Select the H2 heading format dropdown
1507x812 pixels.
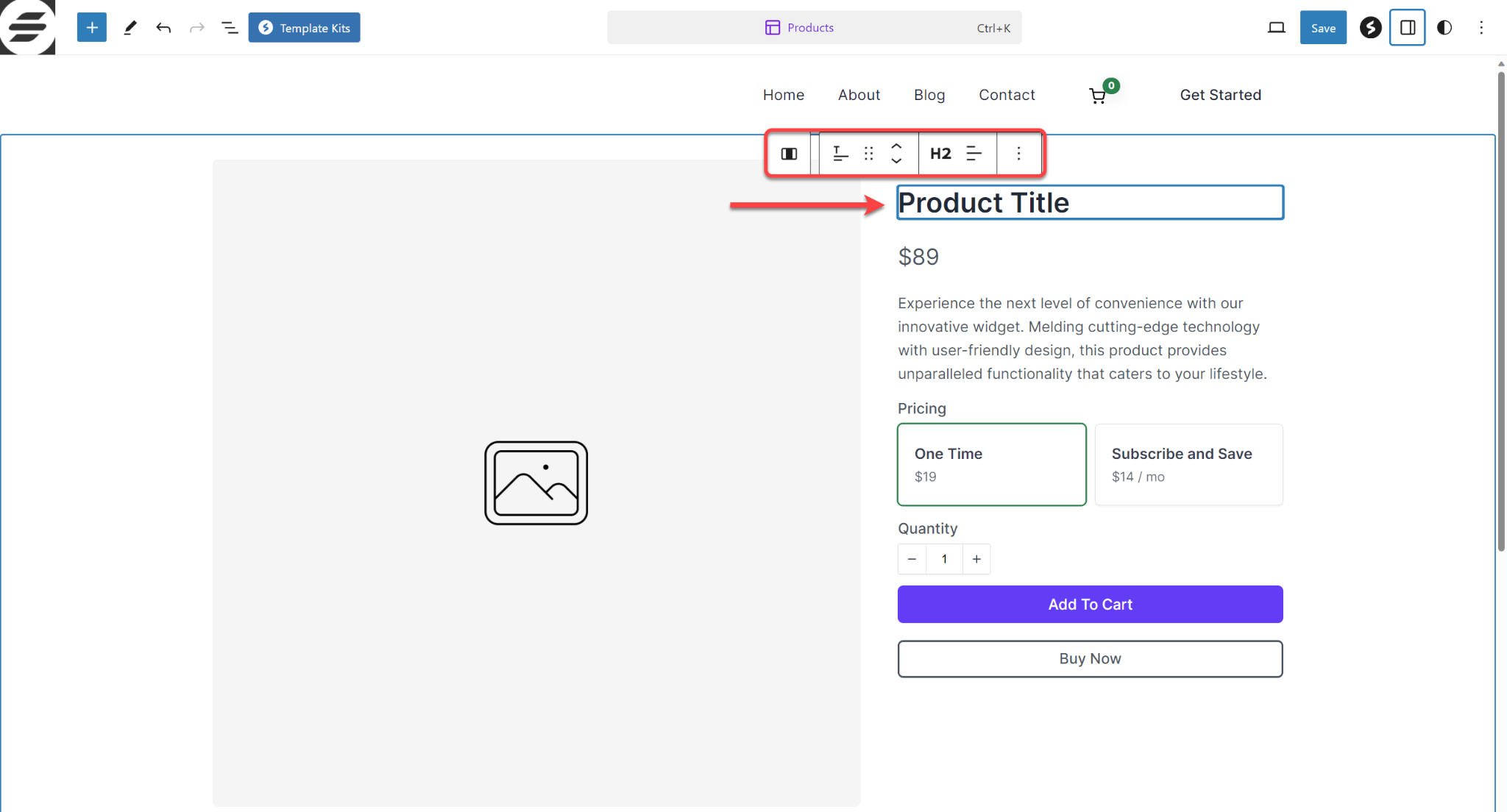(940, 153)
